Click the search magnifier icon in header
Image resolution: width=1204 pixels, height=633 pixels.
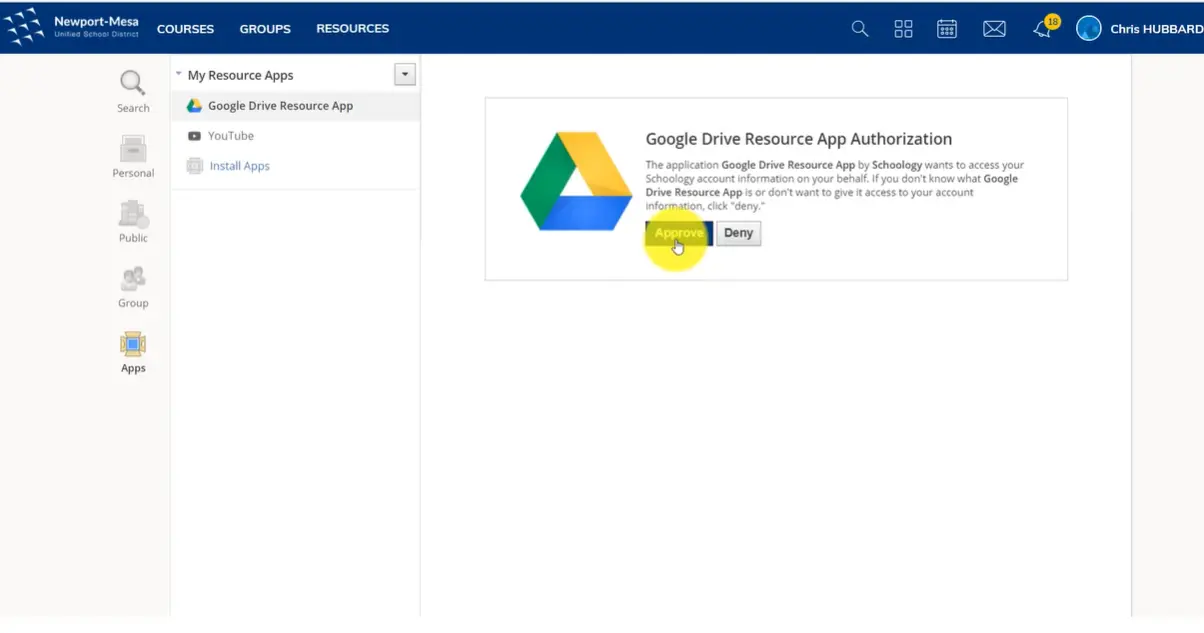click(x=859, y=29)
